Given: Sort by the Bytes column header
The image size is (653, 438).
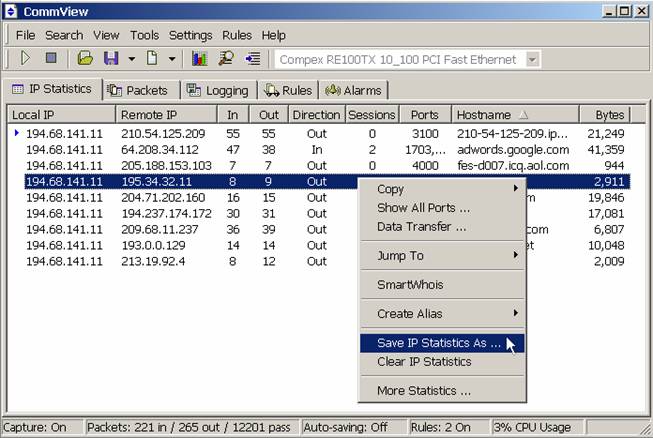Looking at the screenshot, I should coord(608,115).
